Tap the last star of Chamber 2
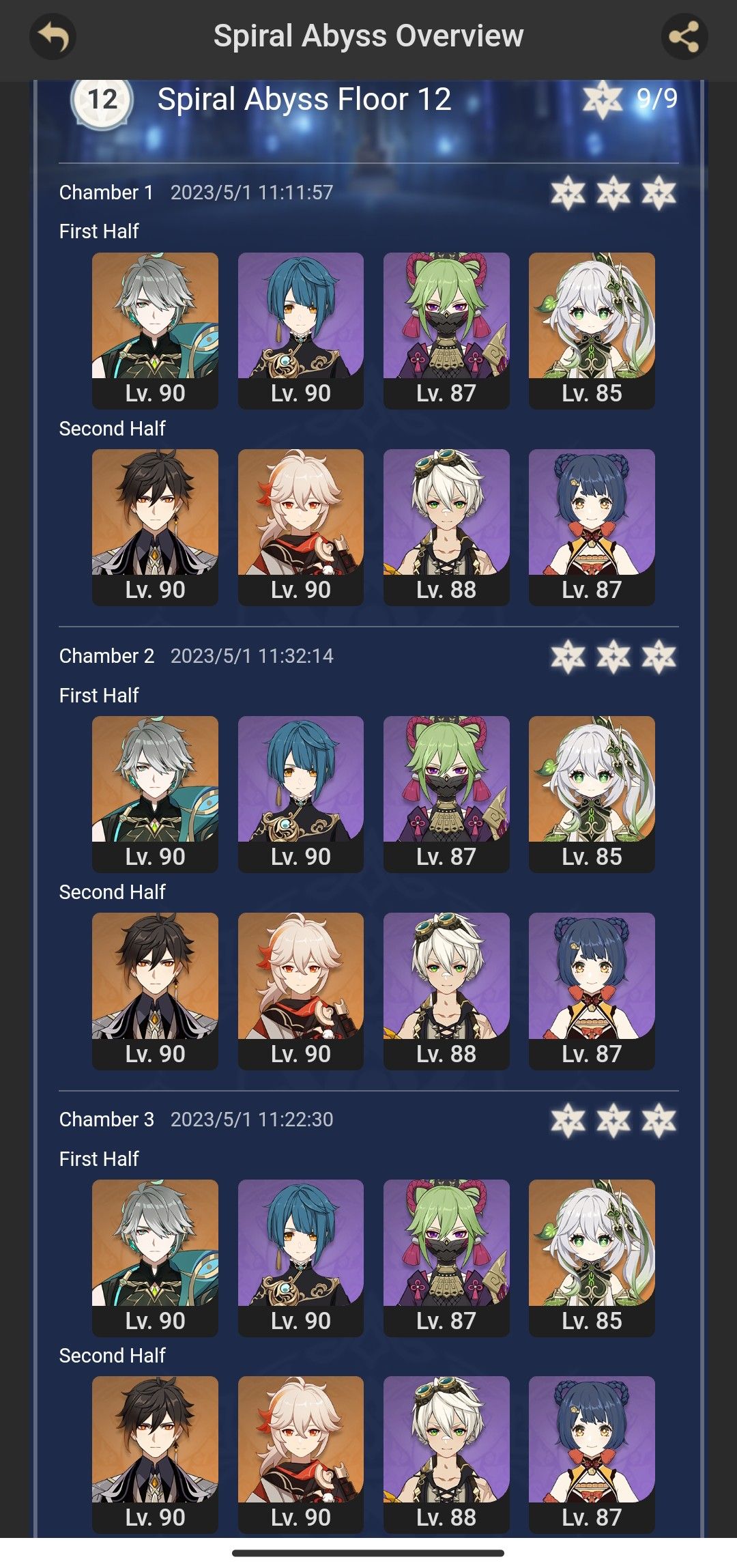Image resolution: width=737 pixels, height=1568 pixels. point(659,657)
